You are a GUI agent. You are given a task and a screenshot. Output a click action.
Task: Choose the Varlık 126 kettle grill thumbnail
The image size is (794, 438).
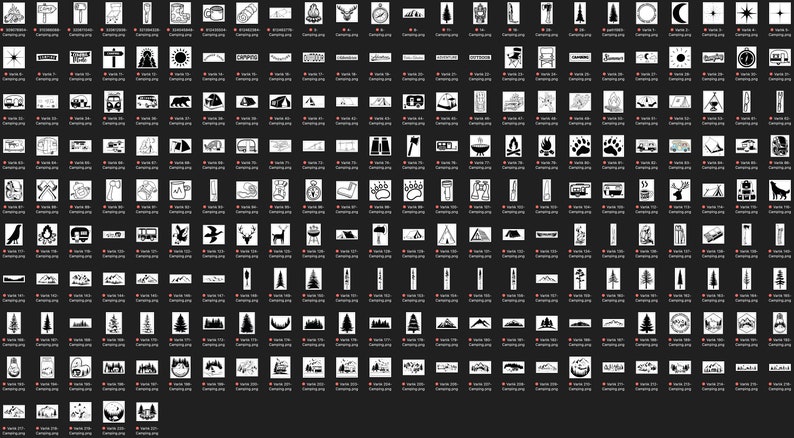pos(313,234)
